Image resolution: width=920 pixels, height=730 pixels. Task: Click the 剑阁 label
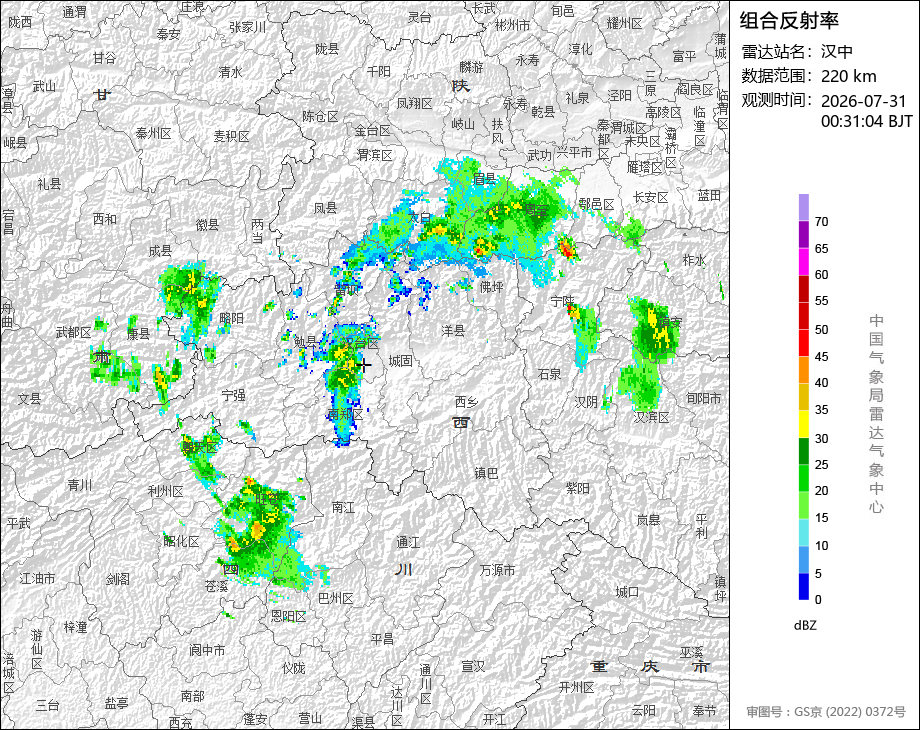(117, 579)
